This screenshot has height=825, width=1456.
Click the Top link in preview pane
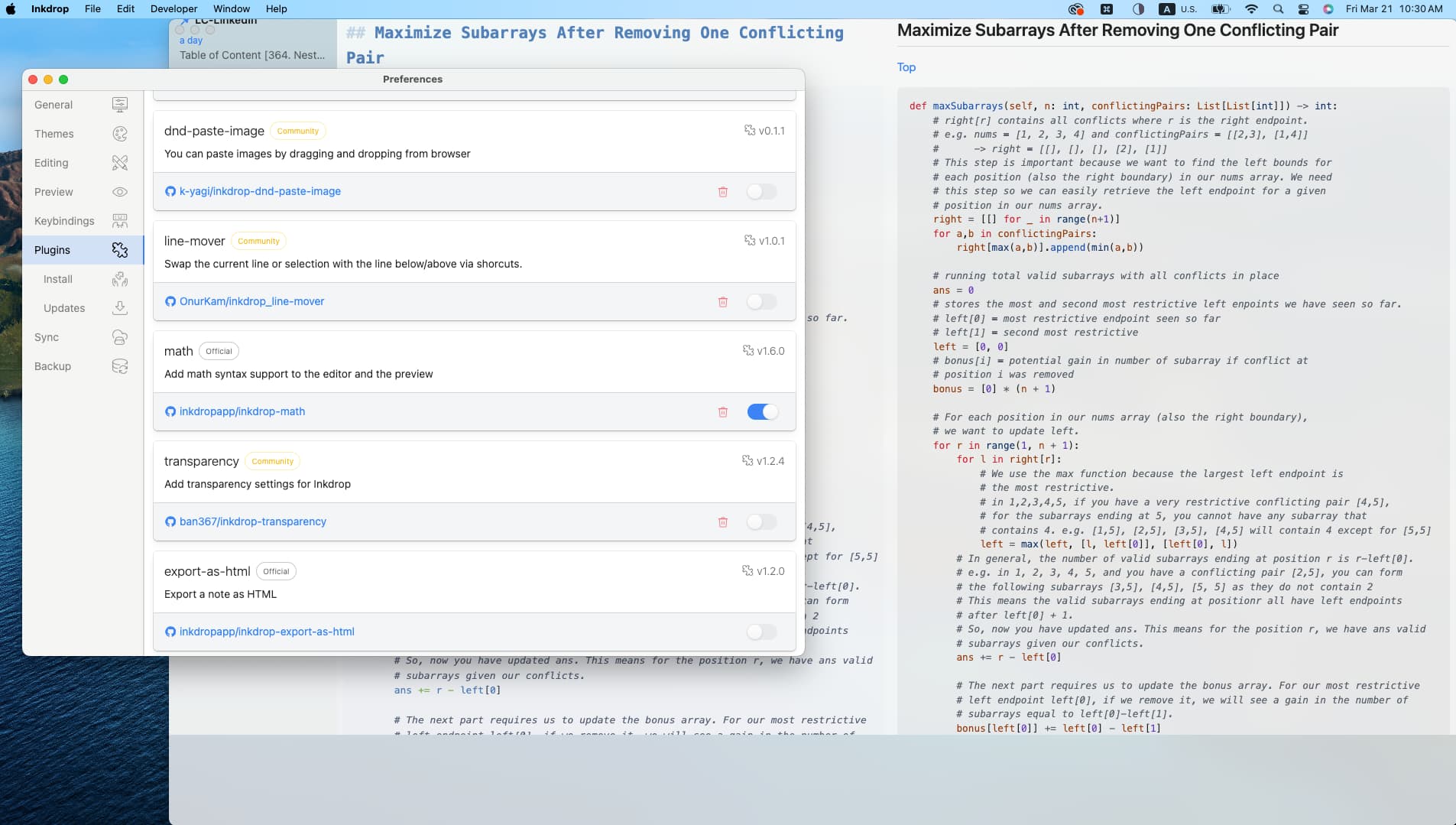point(906,67)
